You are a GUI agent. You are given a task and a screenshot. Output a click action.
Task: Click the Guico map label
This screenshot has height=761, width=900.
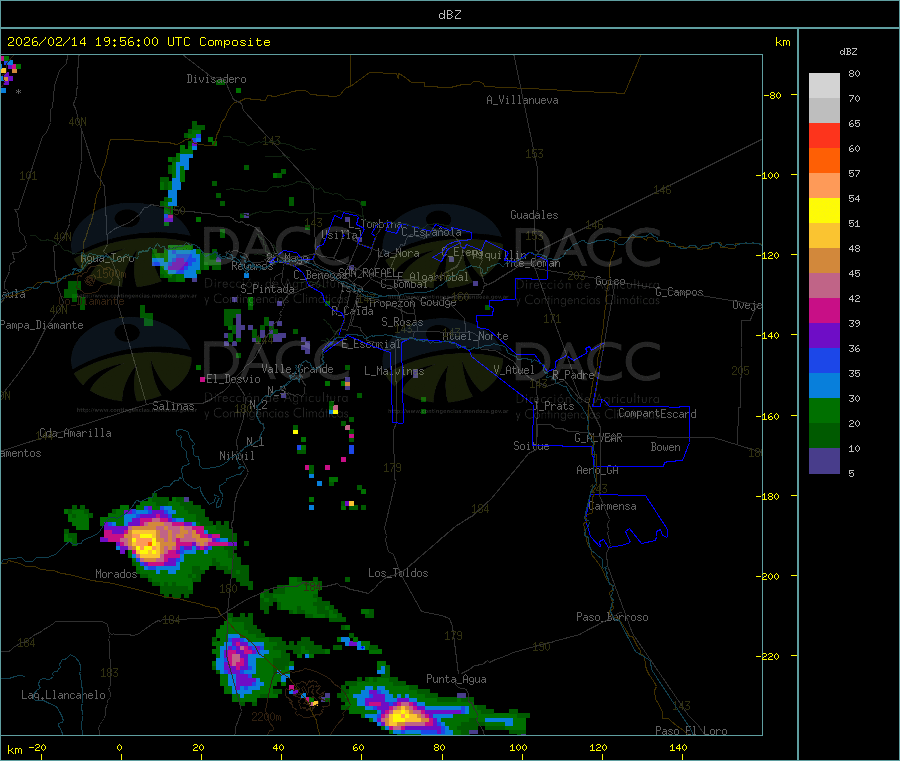(x=610, y=281)
